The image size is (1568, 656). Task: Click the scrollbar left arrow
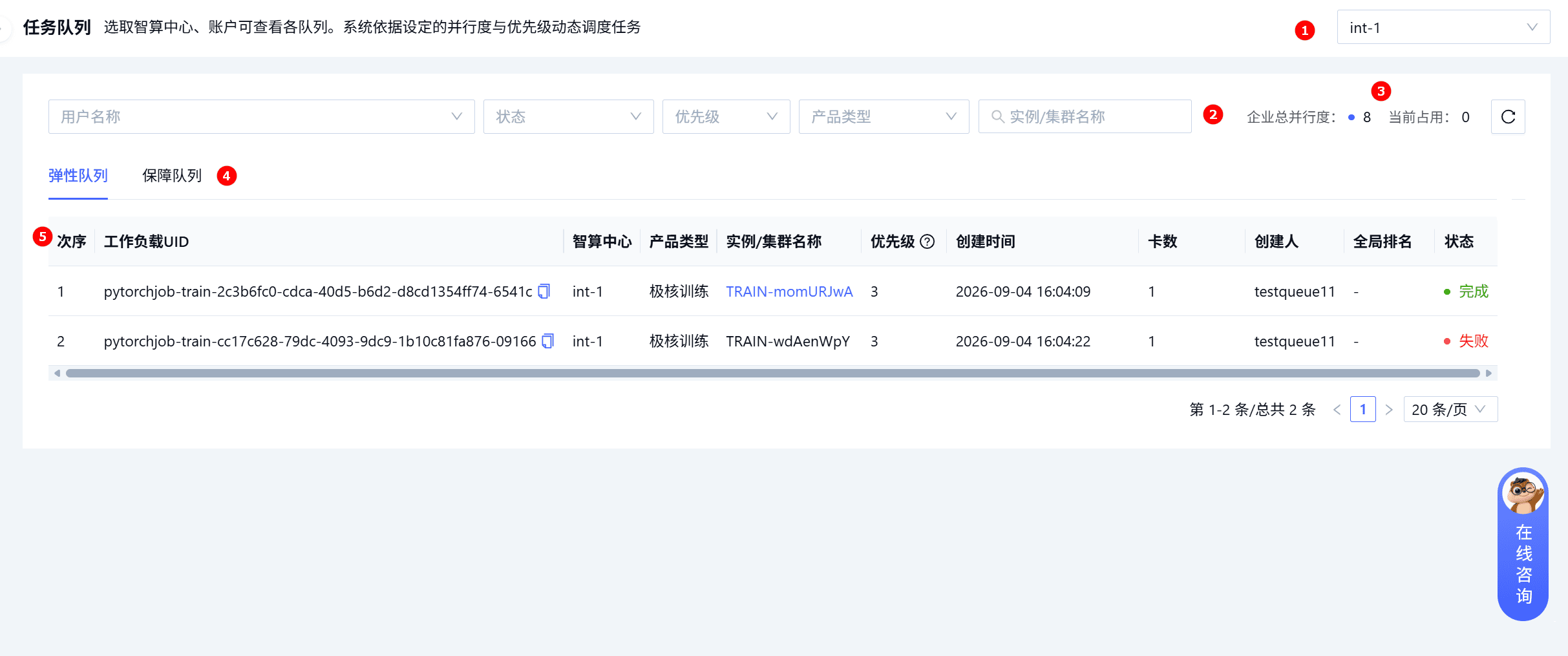[57, 374]
